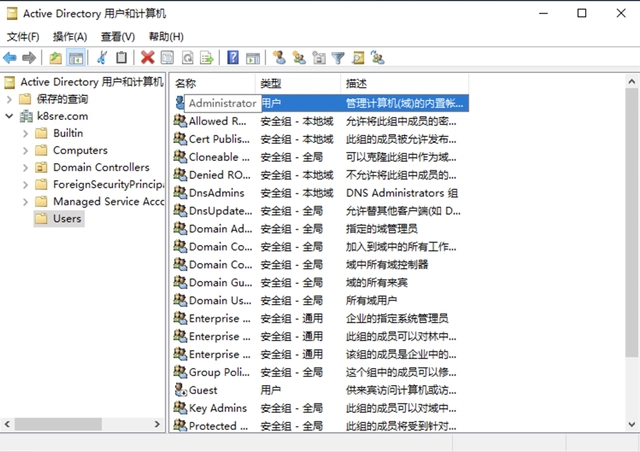
Task: Click tree horizontal scrollbar right arrow
Action: (157, 424)
